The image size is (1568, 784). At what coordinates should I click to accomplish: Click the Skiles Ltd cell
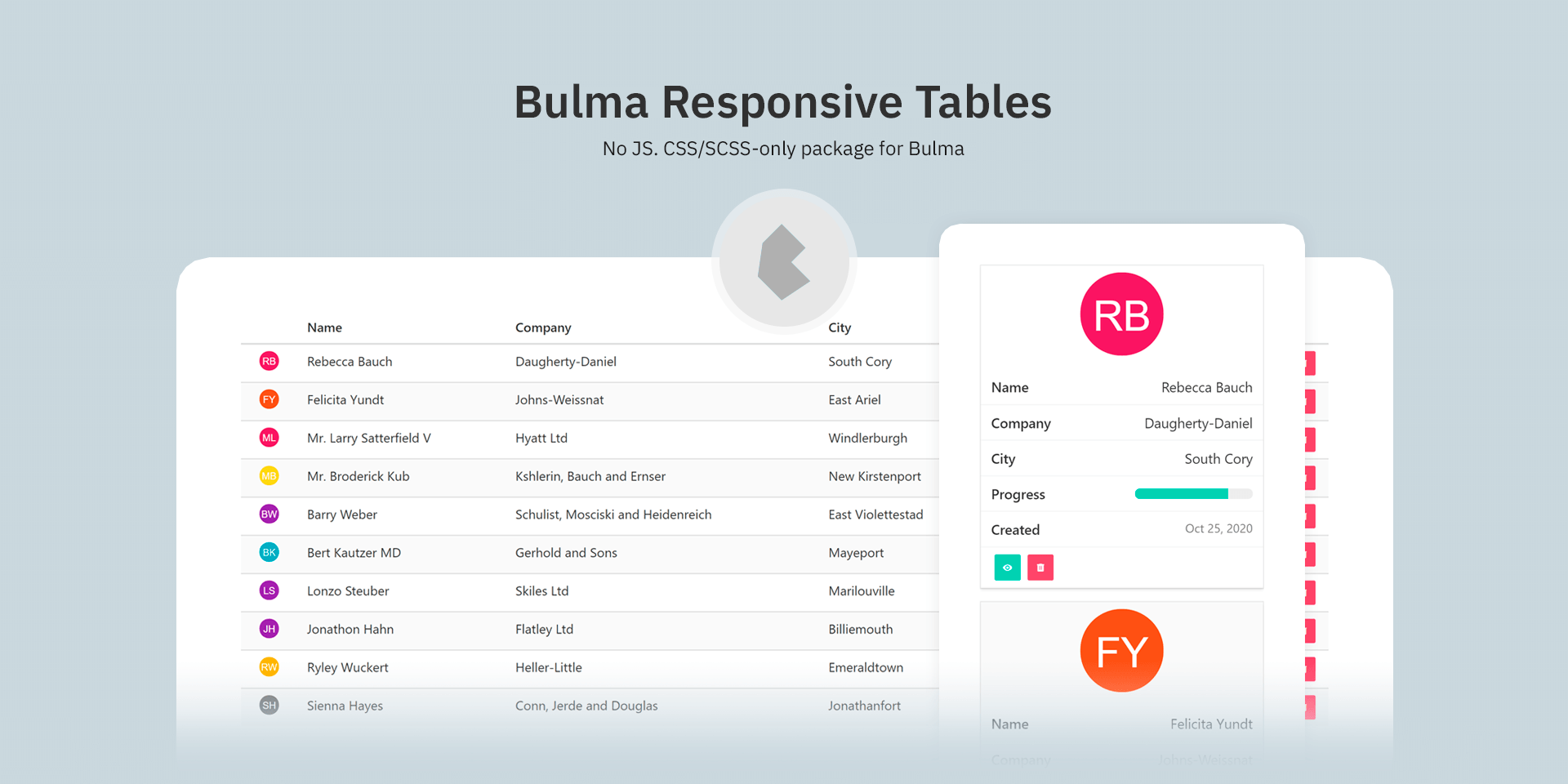pyautogui.click(x=541, y=591)
